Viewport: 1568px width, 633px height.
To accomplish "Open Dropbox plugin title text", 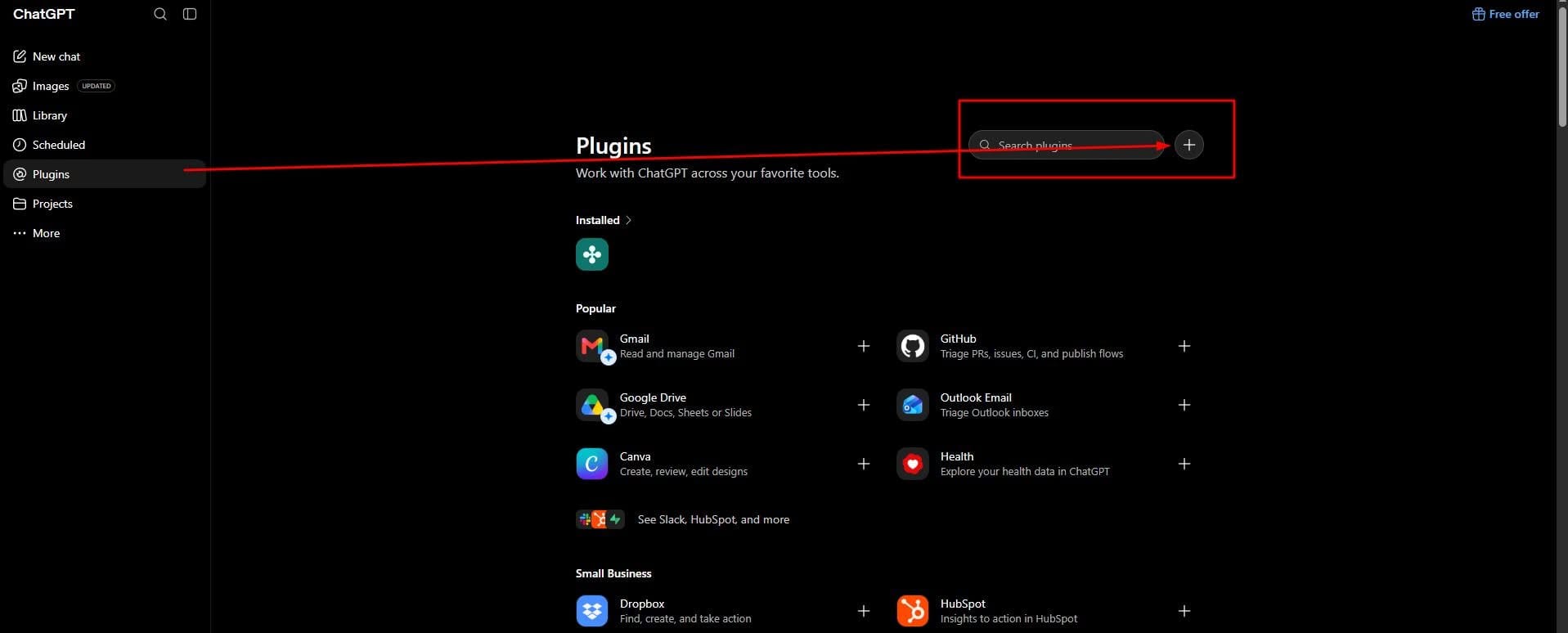I will pyautogui.click(x=642, y=604).
